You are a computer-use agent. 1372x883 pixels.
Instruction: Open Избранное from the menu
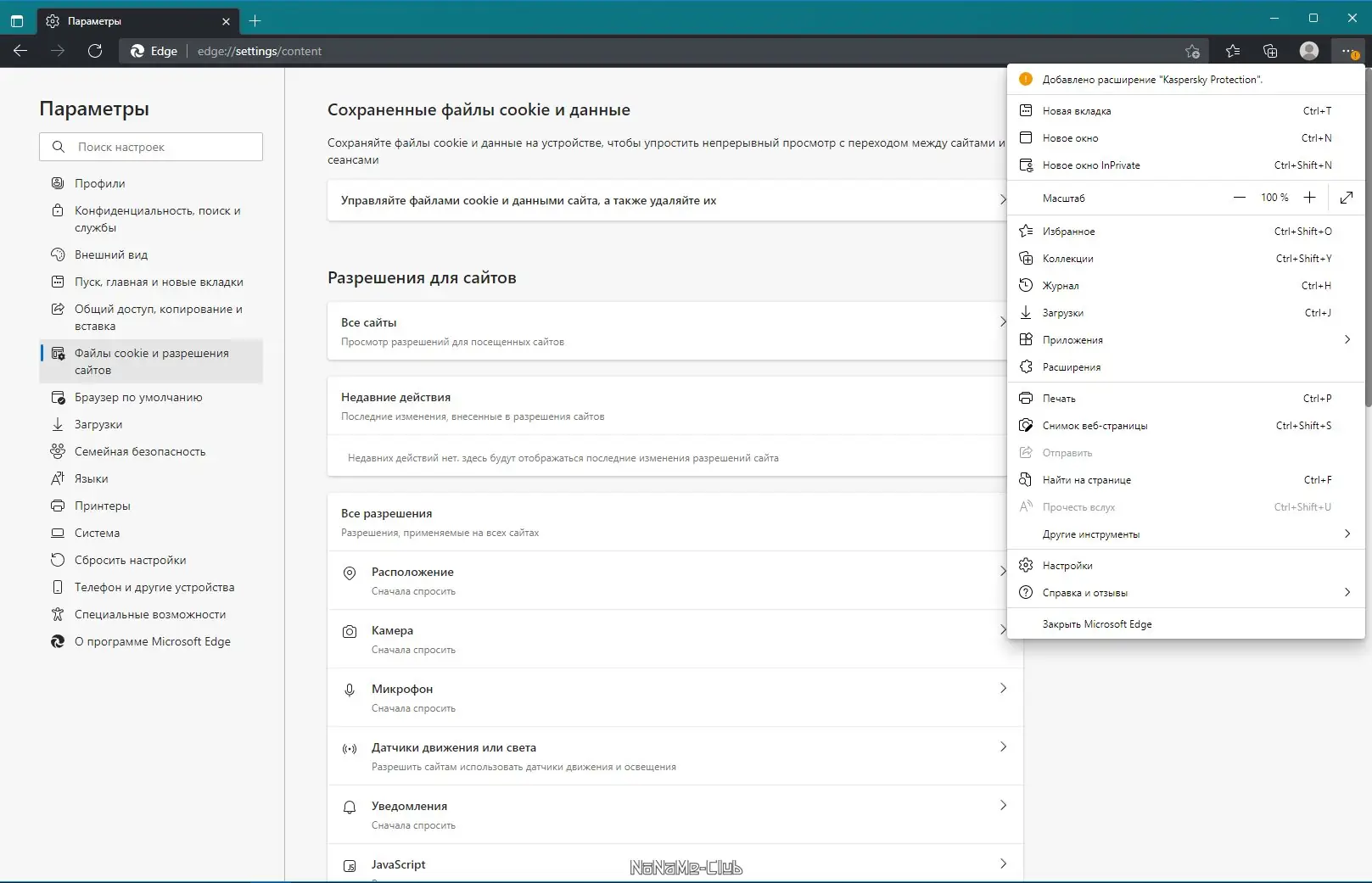1186,231
